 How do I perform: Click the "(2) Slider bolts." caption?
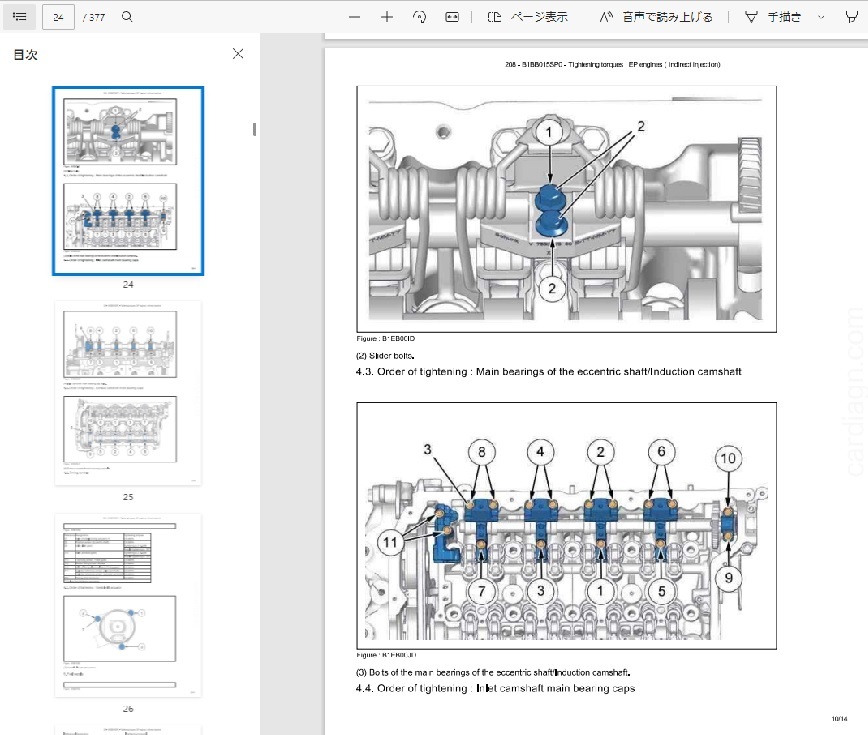click(385, 356)
